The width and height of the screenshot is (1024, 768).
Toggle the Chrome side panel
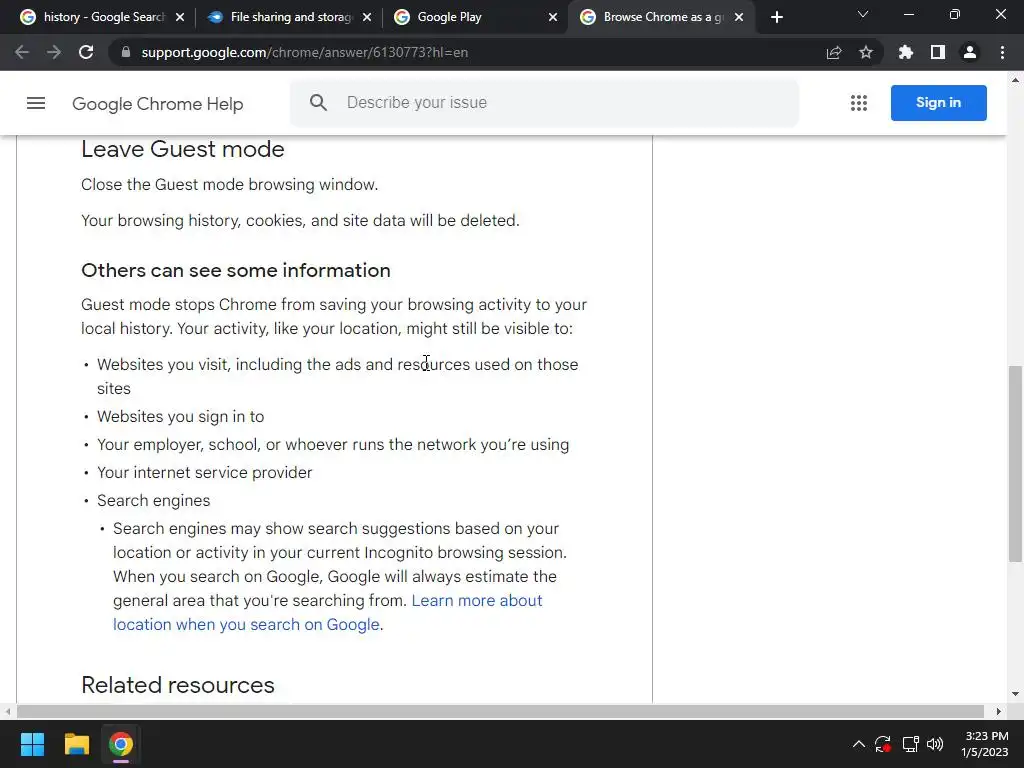pos(938,52)
